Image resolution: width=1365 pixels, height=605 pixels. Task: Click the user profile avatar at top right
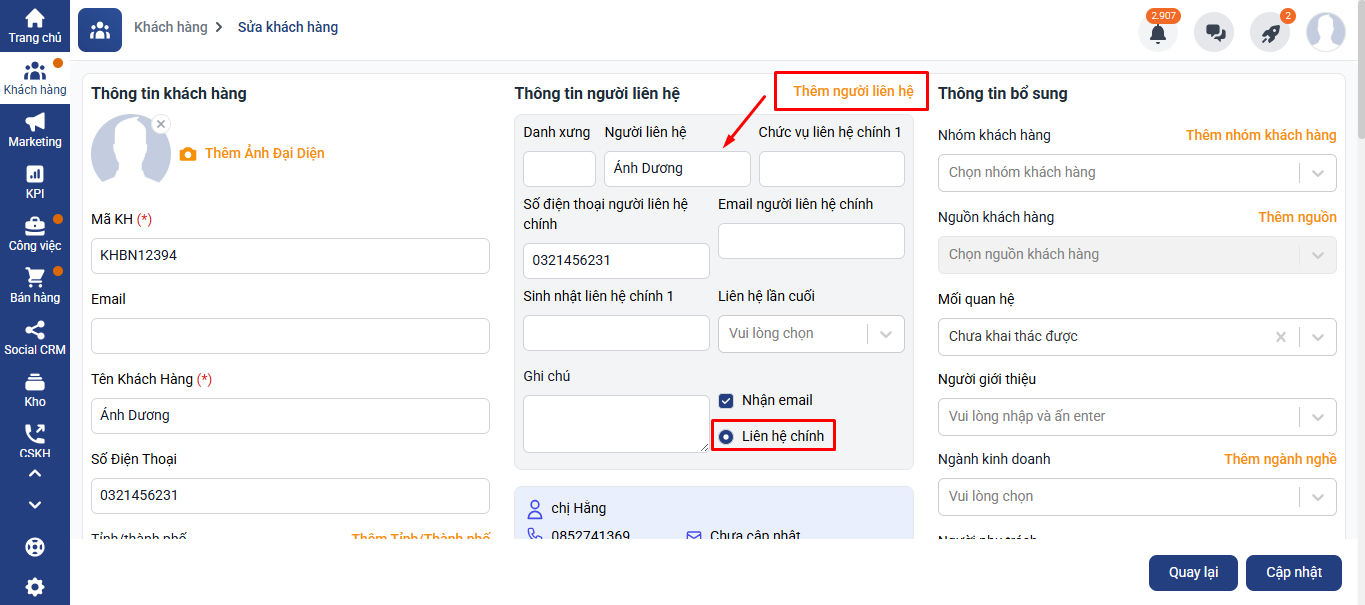point(1325,32)
